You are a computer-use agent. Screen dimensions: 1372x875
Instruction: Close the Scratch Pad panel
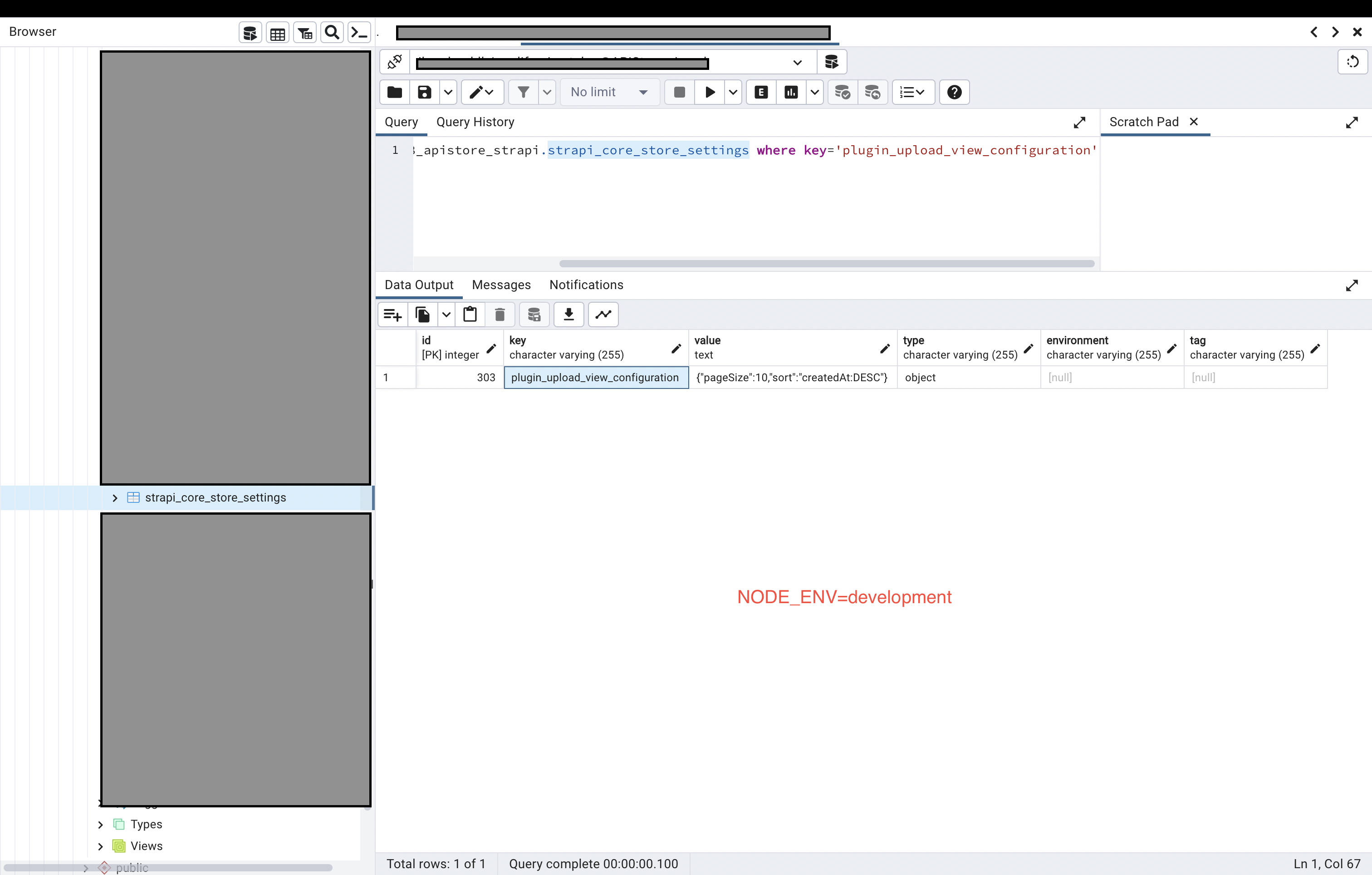click(1194, 122)
